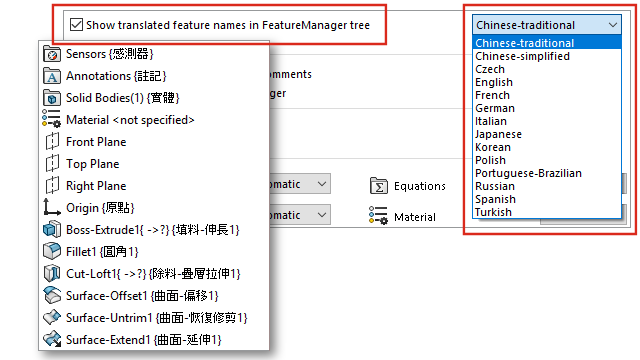Click the Sensors folder icon
The width and height of the screenshot is (640, 360).
pos(52,54)
